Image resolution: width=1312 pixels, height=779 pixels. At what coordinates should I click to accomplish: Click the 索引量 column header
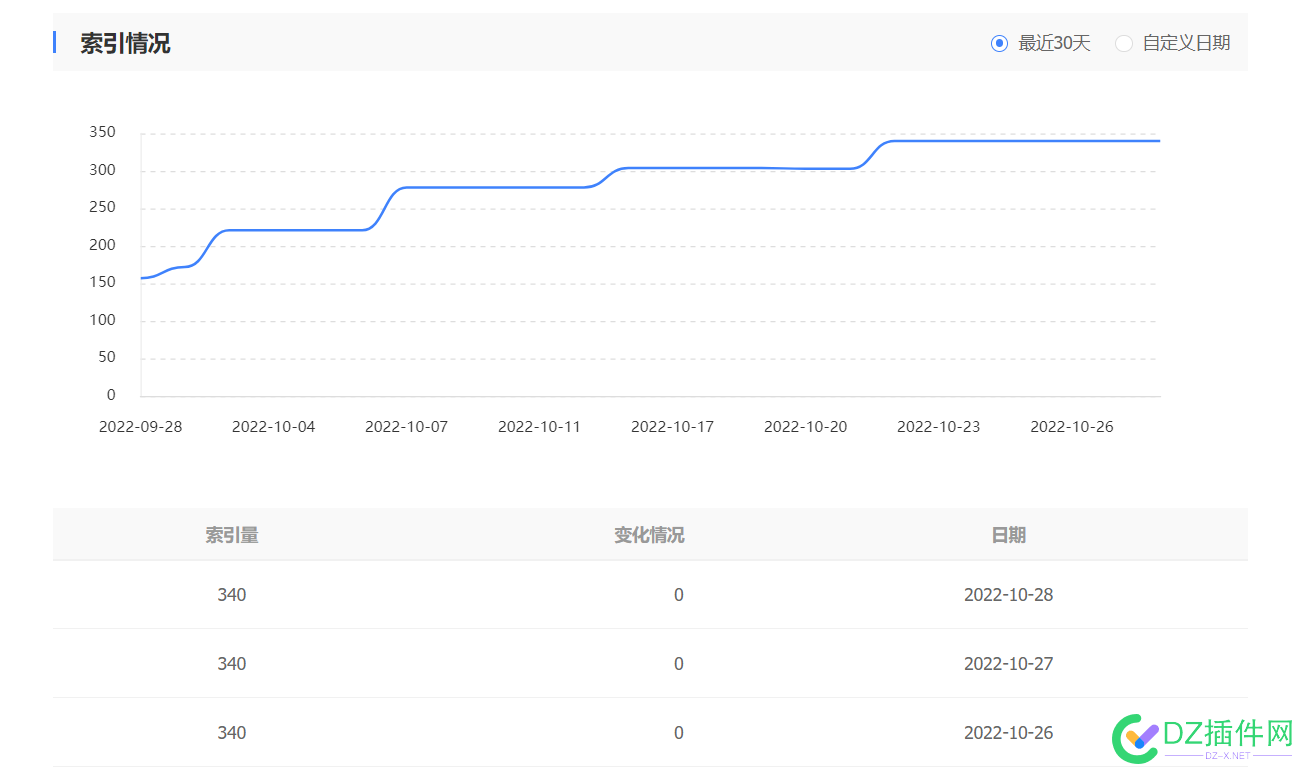pos(232,535)
